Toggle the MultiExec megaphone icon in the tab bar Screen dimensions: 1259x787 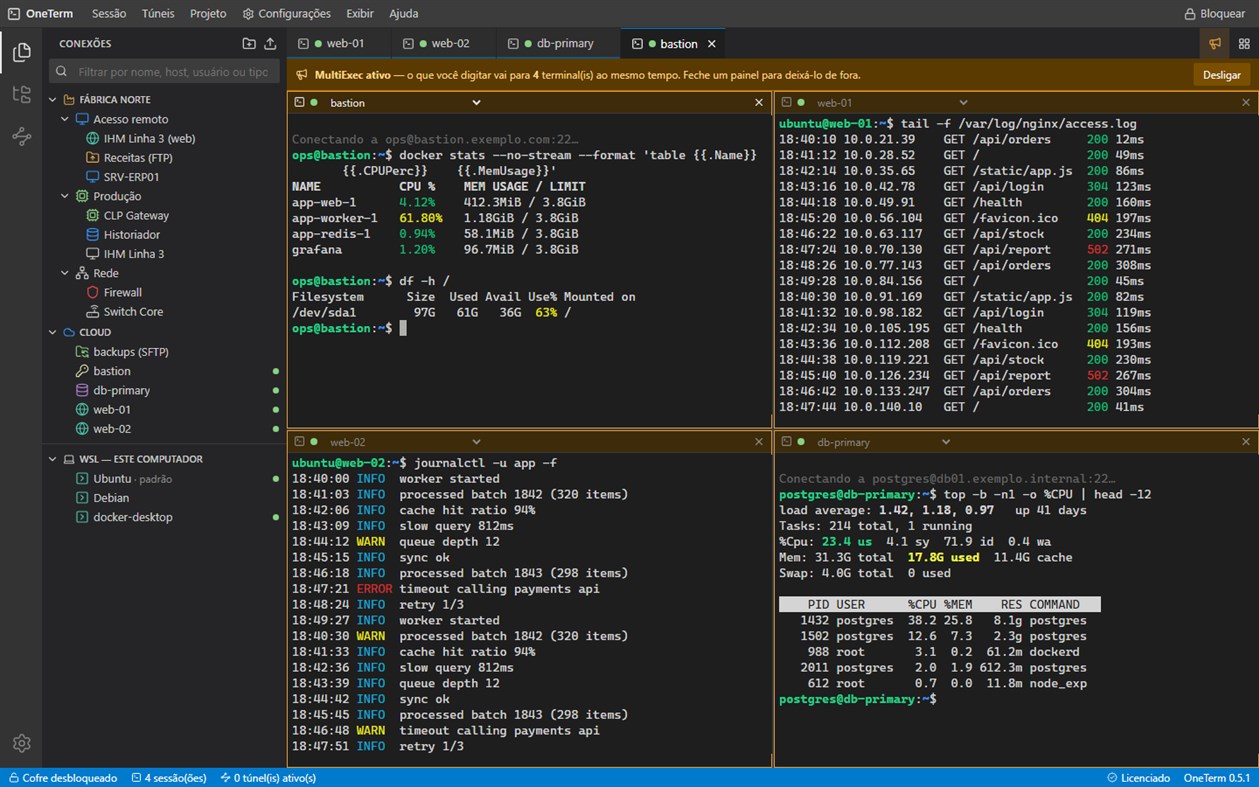(1214, 44)
